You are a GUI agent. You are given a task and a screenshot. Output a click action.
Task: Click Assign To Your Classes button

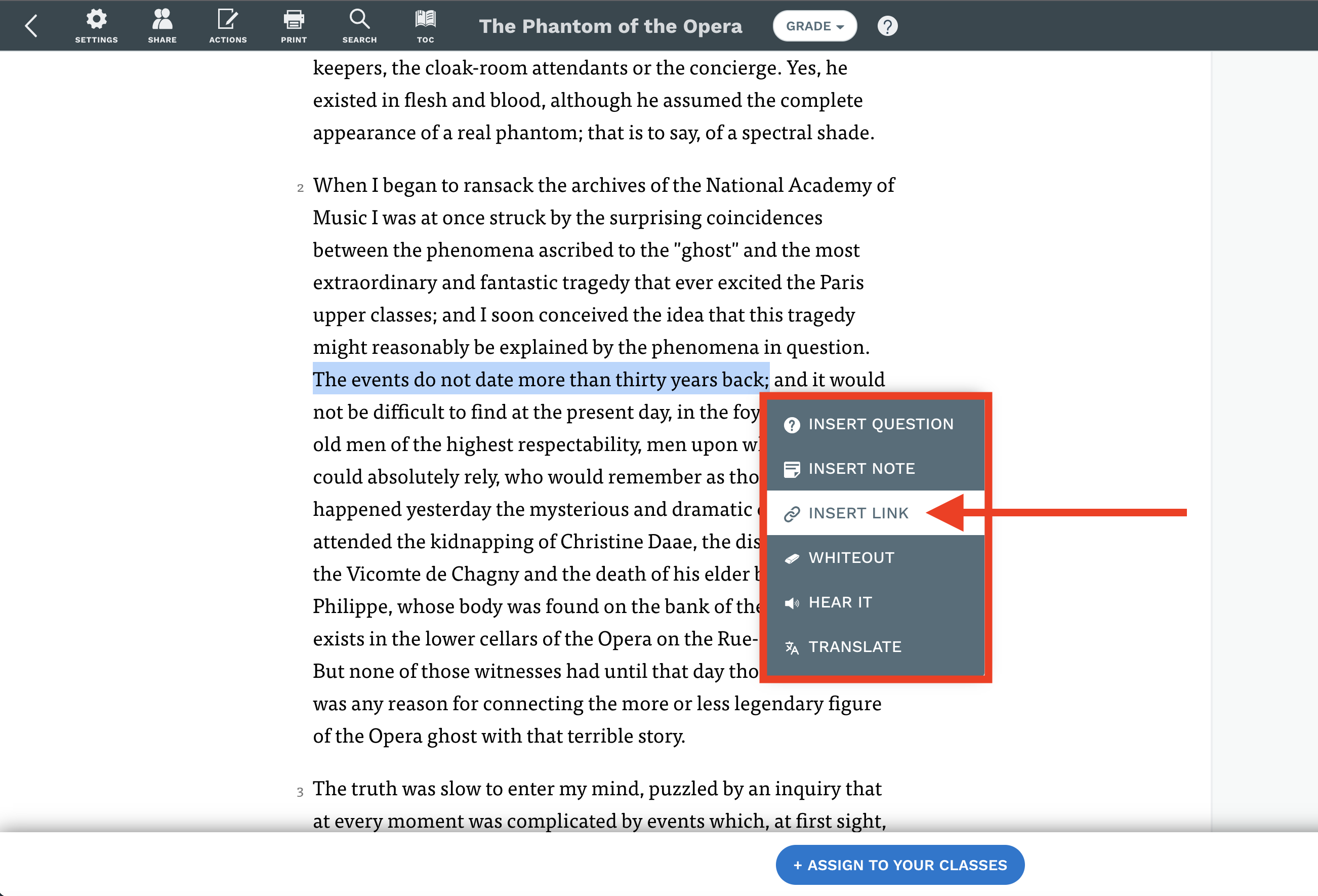click(899, 865)
